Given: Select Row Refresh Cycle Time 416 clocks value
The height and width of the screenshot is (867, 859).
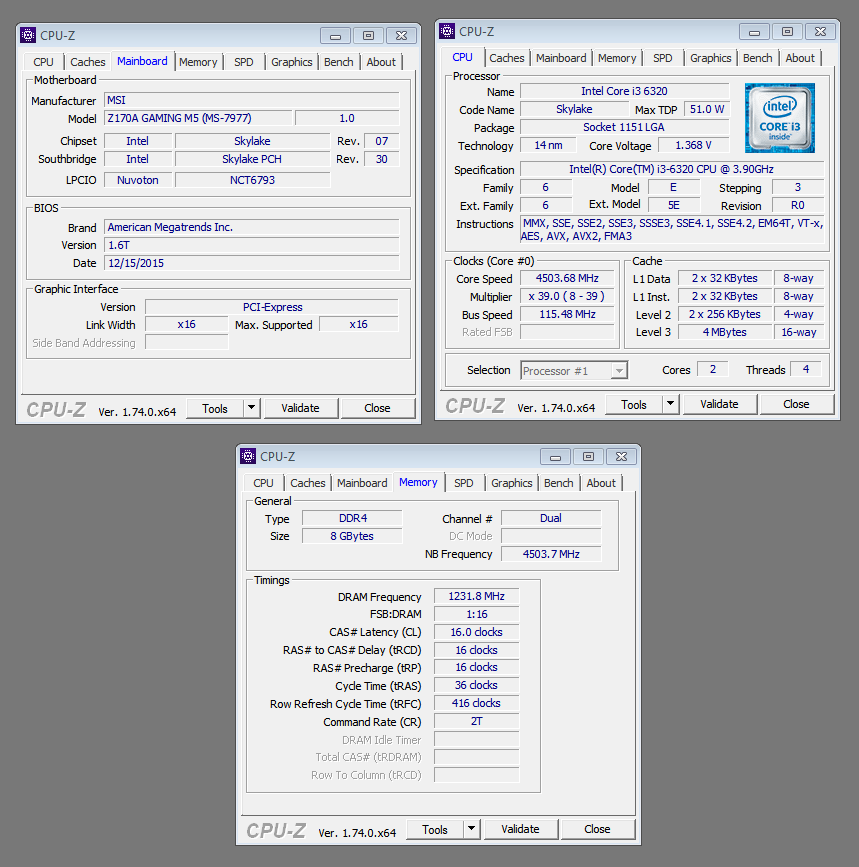Looking at the screenshot, I should pyautogui.click(x=476, y=703).
